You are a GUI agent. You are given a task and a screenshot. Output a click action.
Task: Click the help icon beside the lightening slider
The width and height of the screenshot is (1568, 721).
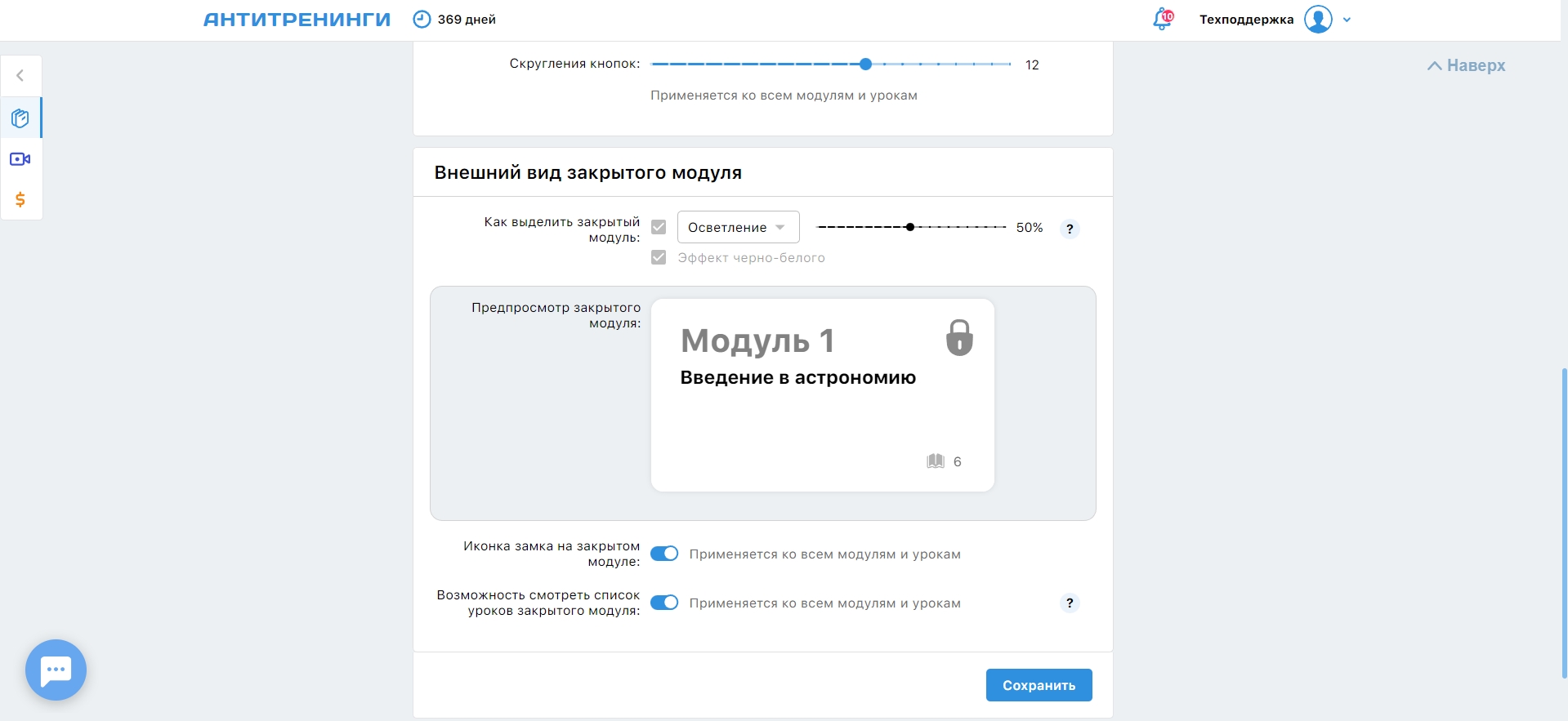[1070, 229]
